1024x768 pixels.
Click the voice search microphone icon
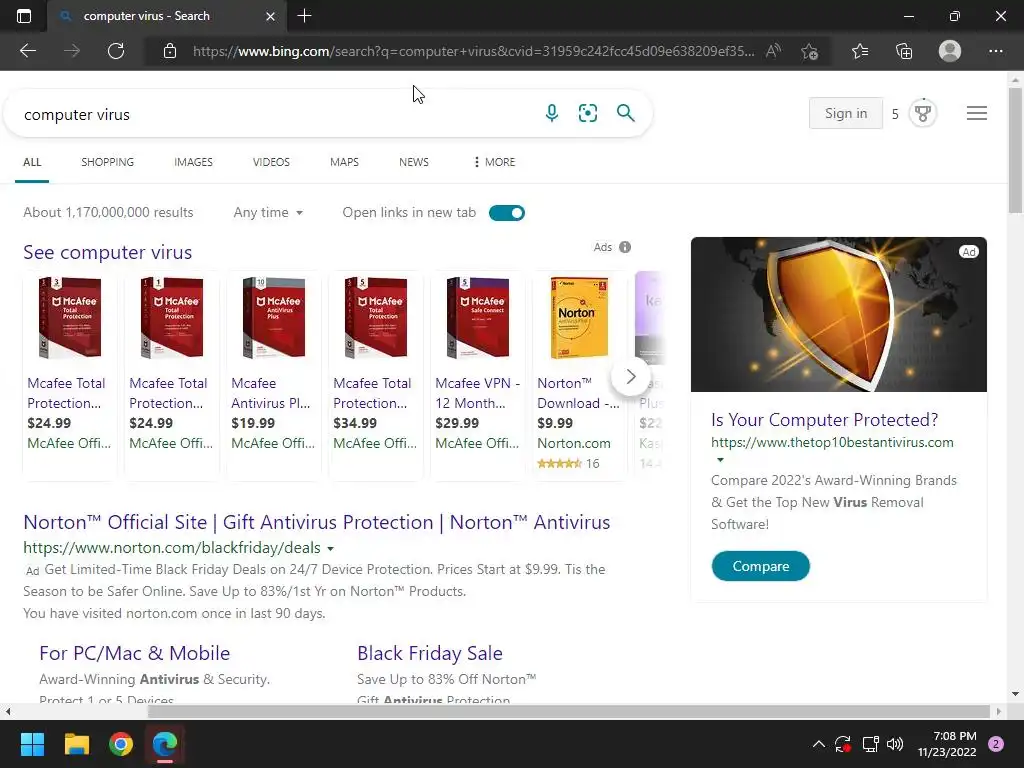point(552,114)
